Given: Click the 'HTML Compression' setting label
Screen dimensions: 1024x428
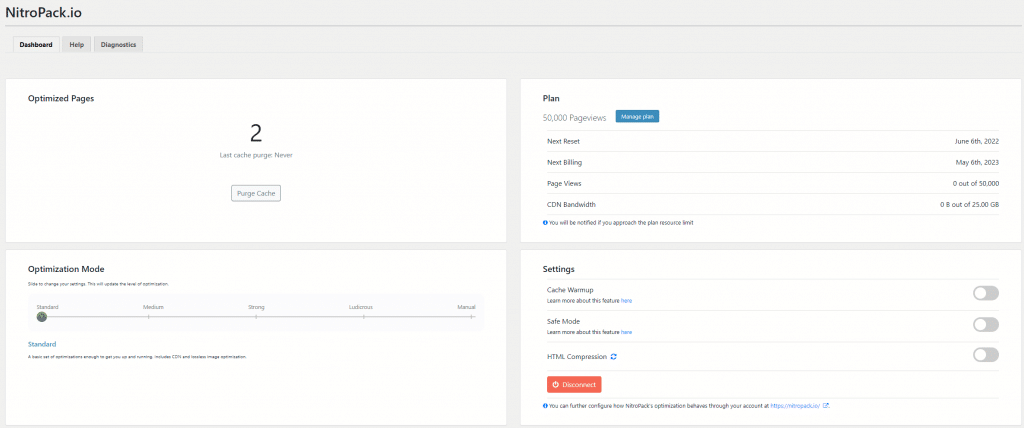Looking at the screenshot, I should pyautogui.click(x=577, y=357).
